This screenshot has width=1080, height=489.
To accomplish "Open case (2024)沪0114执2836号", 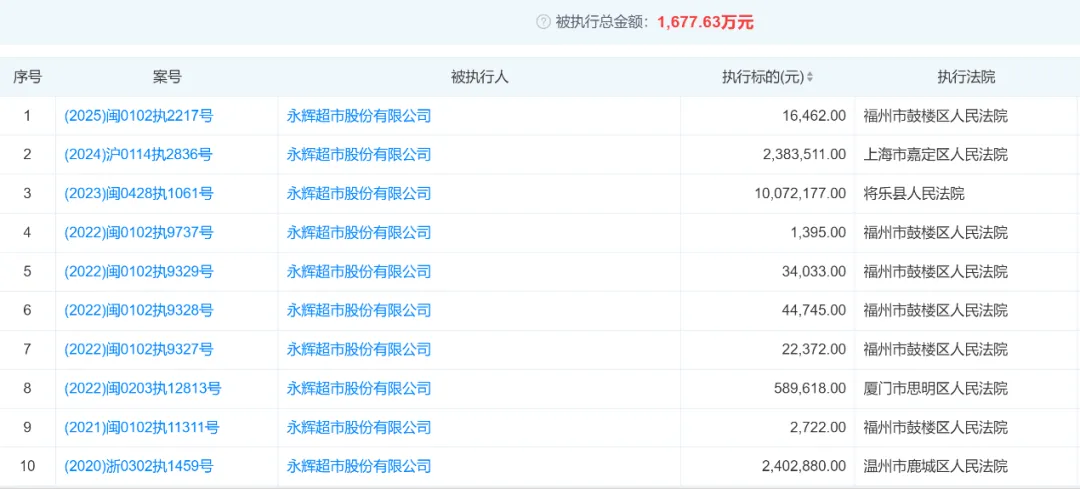I will tap(138, 154).
